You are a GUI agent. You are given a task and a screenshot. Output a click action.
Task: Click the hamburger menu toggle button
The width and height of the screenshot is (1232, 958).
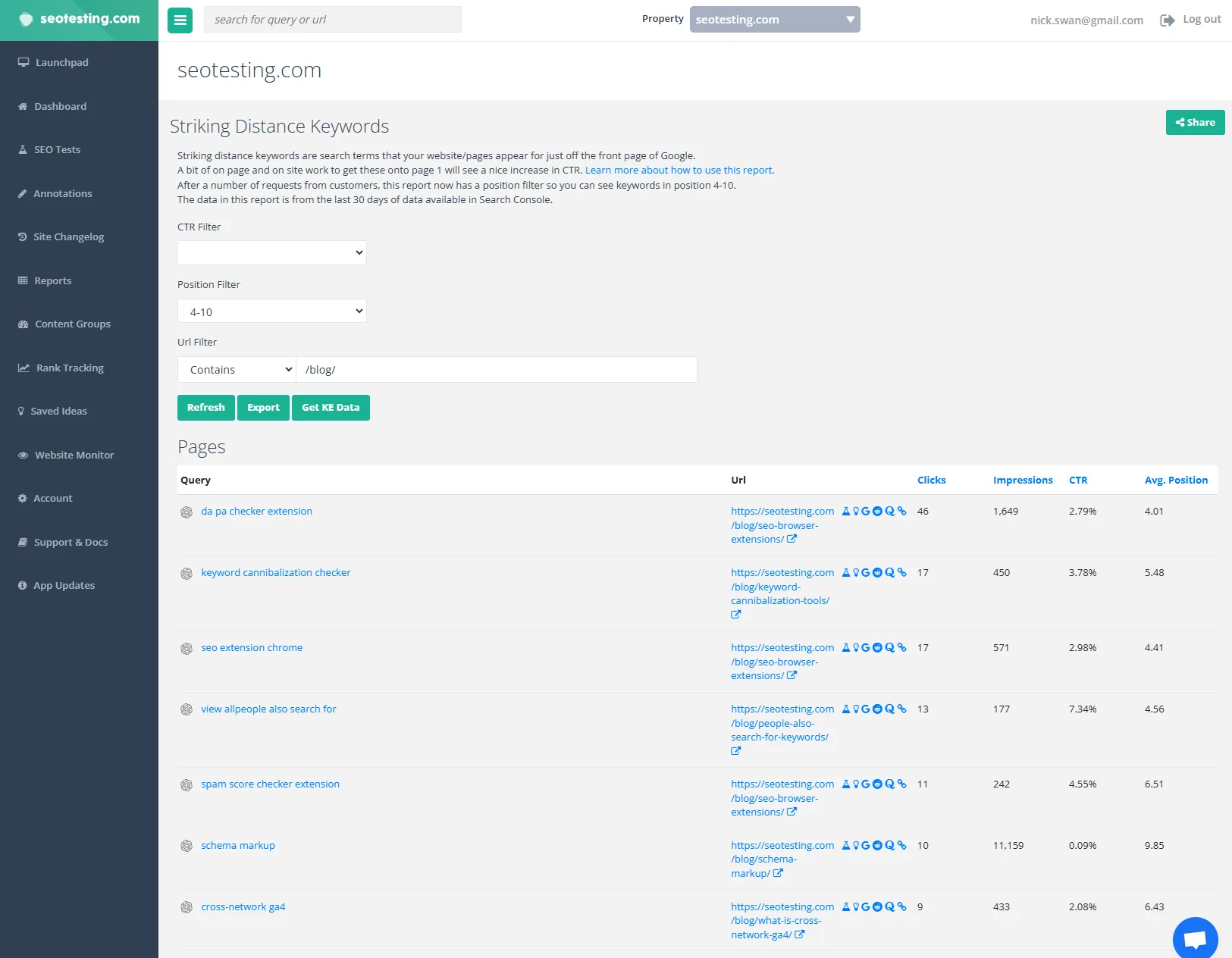(x=180, y=20)
